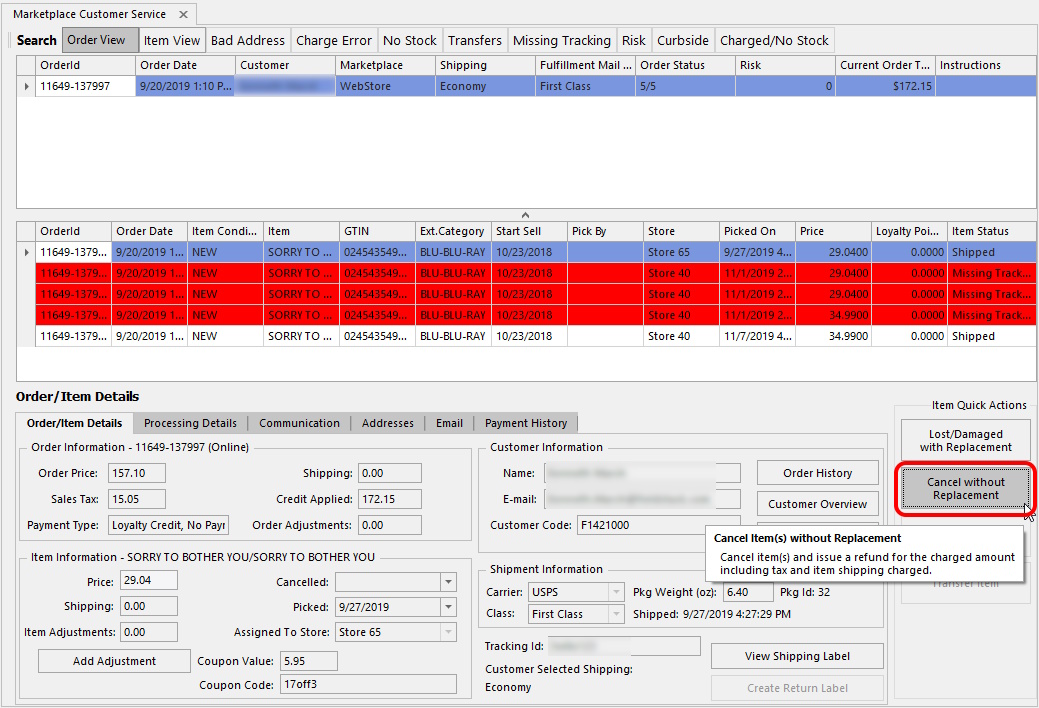Switch to the Order View tab
Viewport: 1039px width, 708px height.
tap(100, 40)
